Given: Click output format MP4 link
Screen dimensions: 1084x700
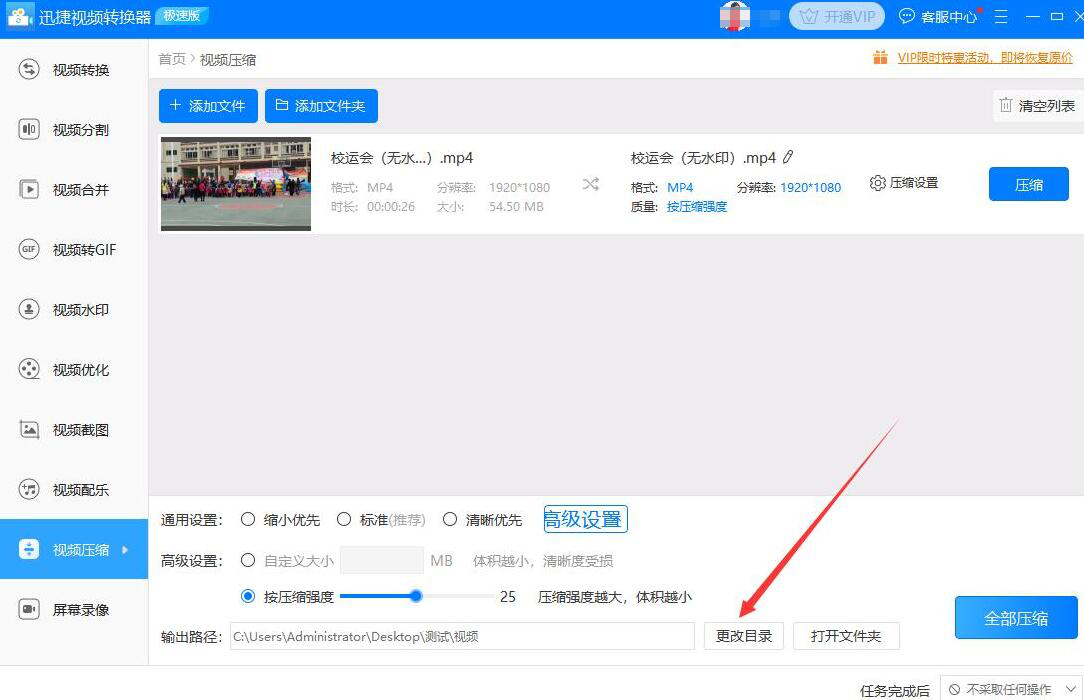Looking at the screenshot, I should 680,187.
